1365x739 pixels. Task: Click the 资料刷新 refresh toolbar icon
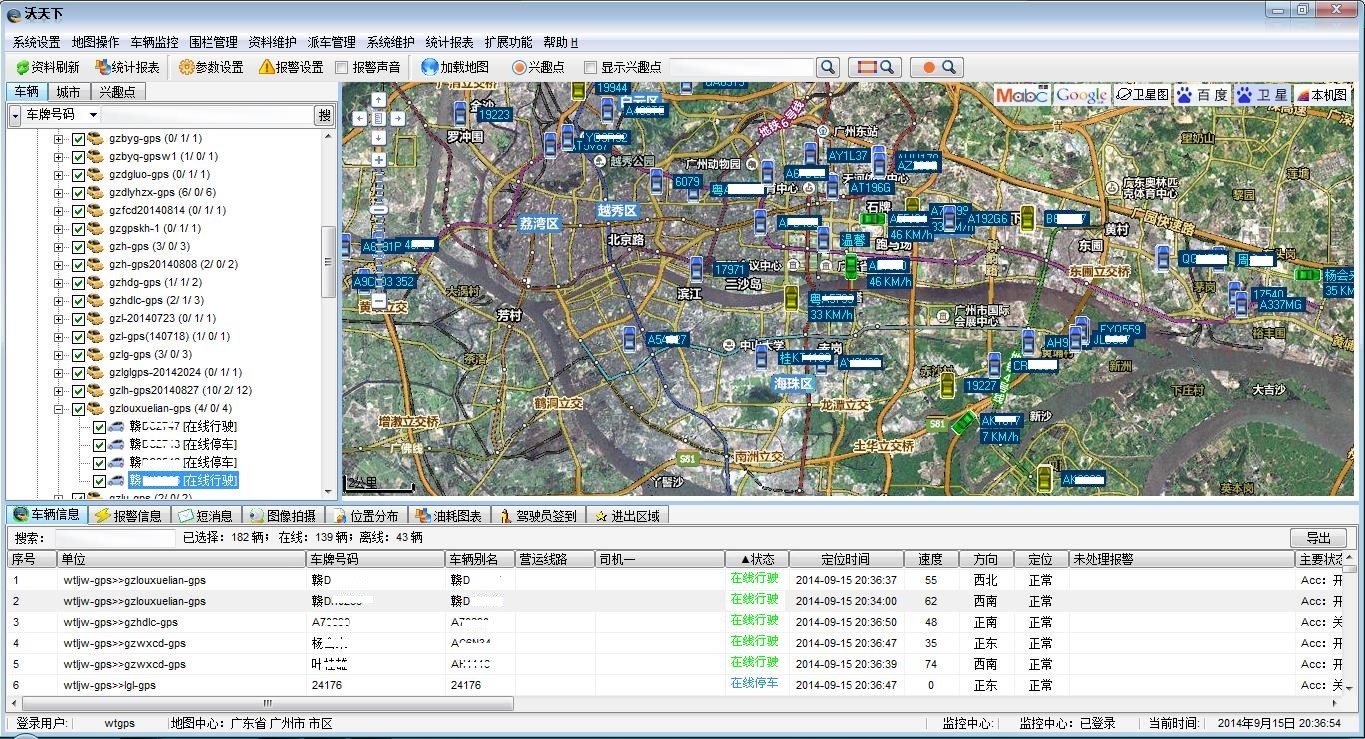point(23,67)
